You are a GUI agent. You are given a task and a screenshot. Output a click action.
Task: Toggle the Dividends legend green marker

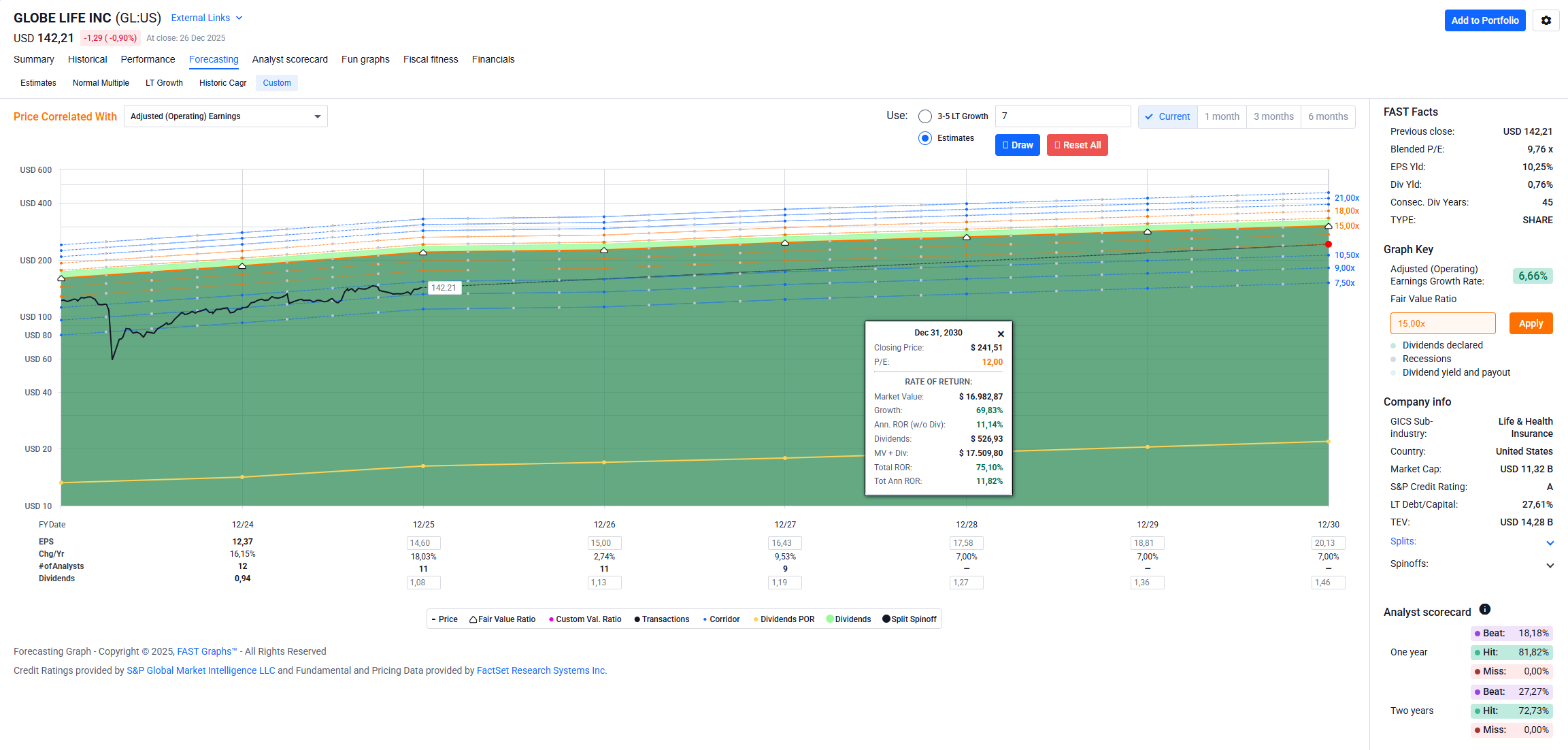830,619
